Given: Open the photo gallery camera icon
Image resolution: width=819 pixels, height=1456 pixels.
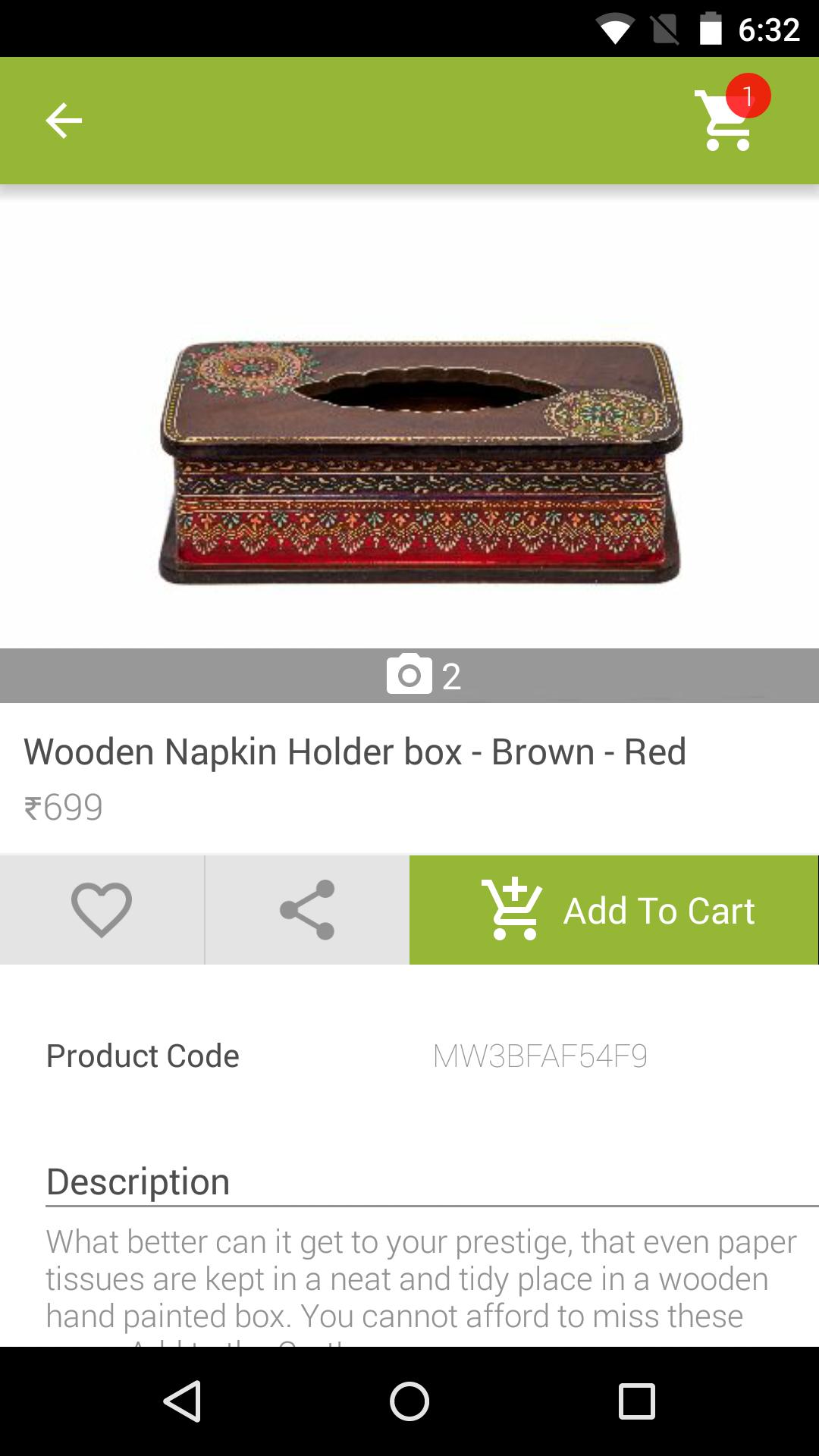Looking at the screenshot, I should pyautogui.click(x=409, y=674).
